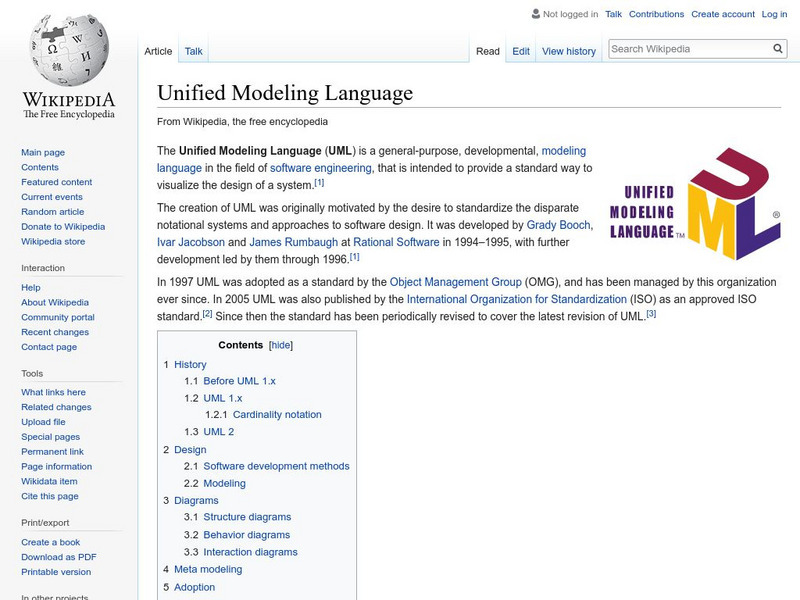Open Contributions link
The height and width of the screenshot is (600, 800).
tap(656, 14)
